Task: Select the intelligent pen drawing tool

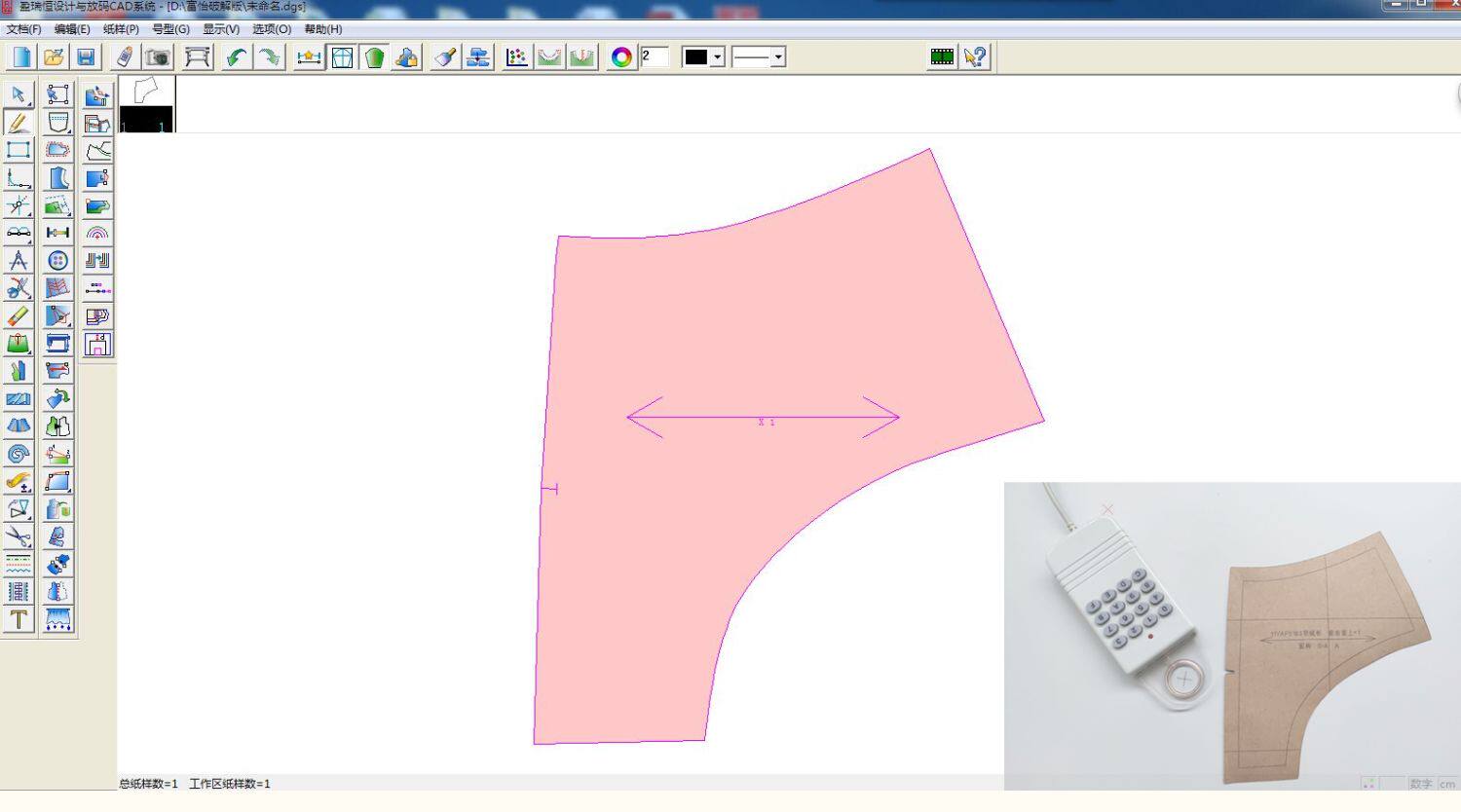Action: [x=19, y=123]
